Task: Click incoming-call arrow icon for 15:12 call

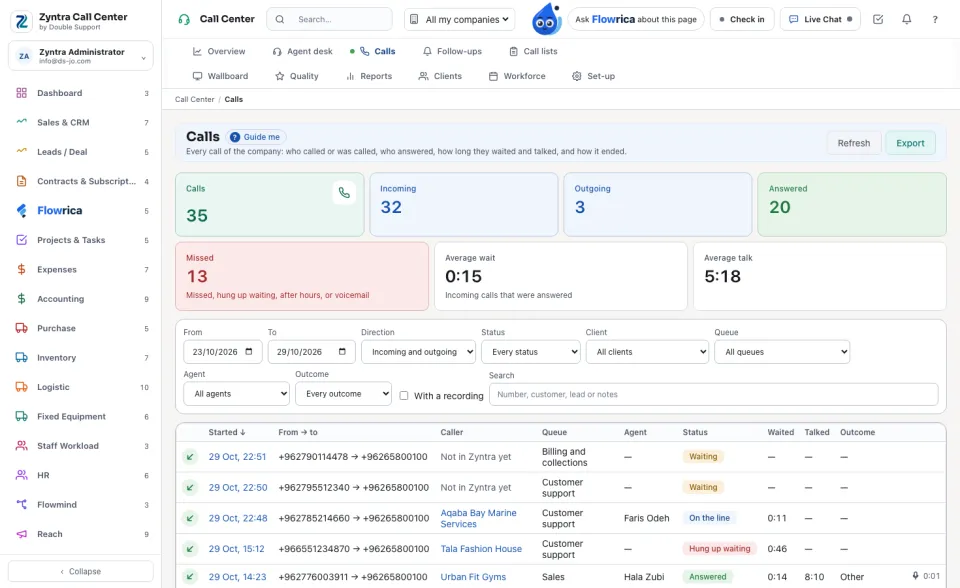Action: pos(190,549)
